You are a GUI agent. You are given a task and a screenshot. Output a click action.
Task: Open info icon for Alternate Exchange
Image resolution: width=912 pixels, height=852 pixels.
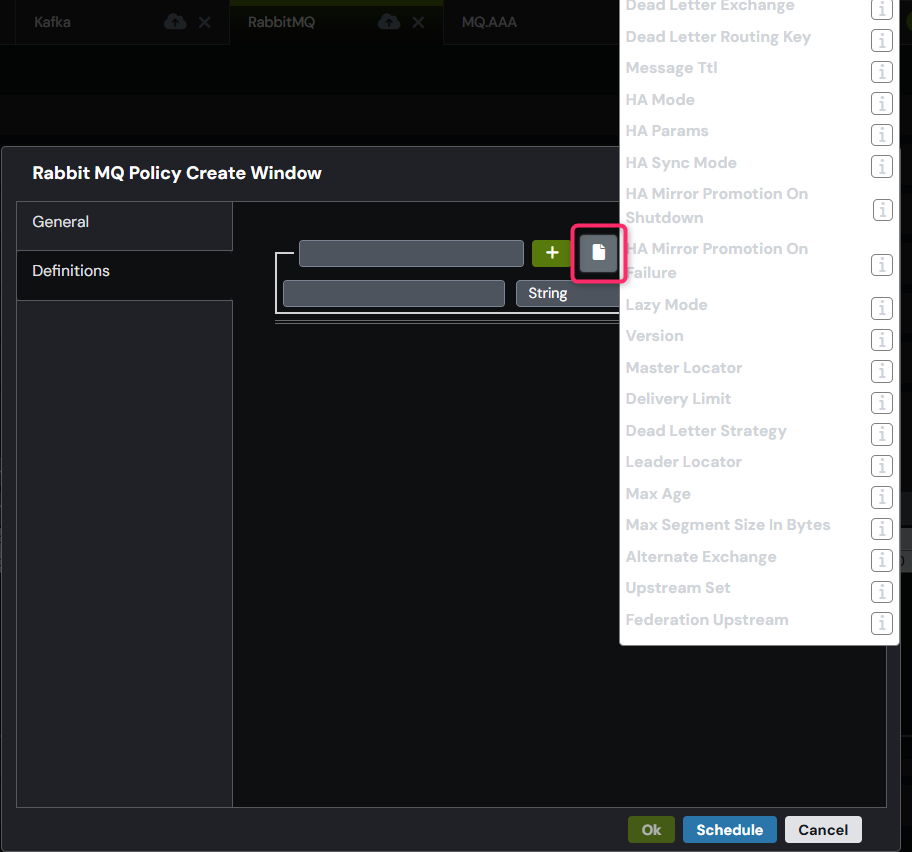(x=882, y=561)
